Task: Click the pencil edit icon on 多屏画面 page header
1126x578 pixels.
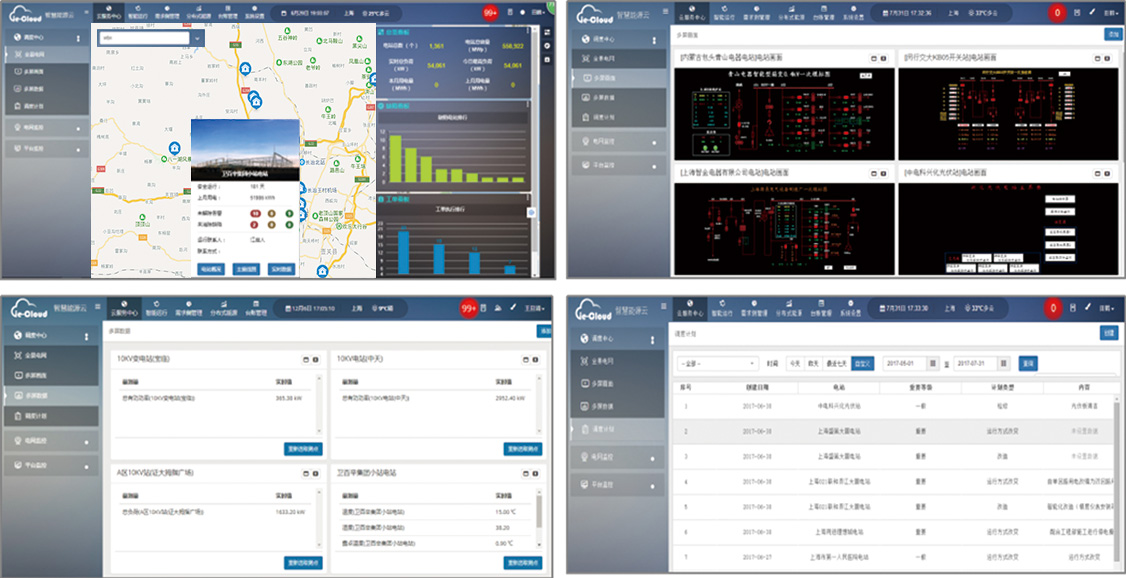Action: click(x=1090, y=13)
